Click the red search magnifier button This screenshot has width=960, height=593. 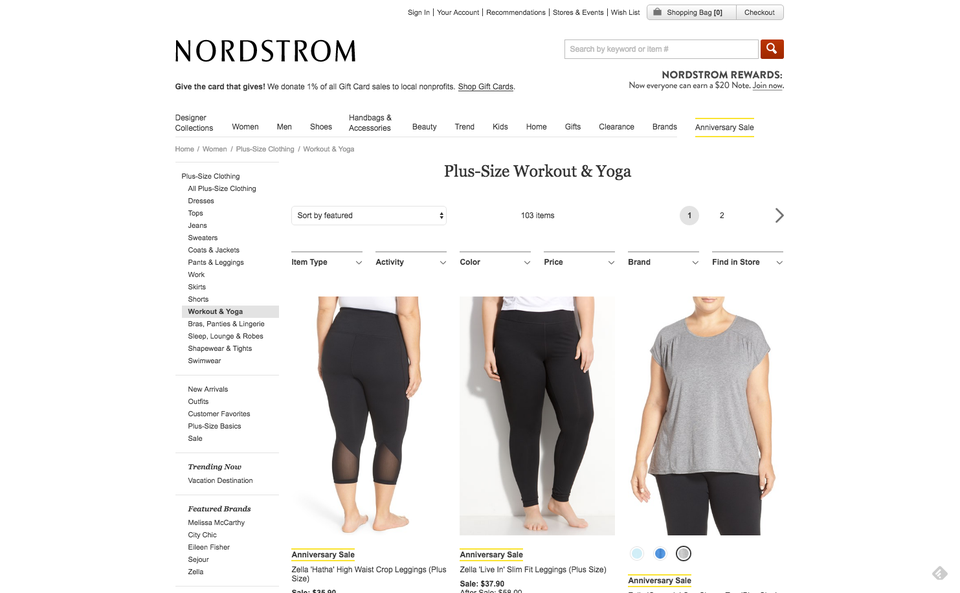[x=771, y=49]
